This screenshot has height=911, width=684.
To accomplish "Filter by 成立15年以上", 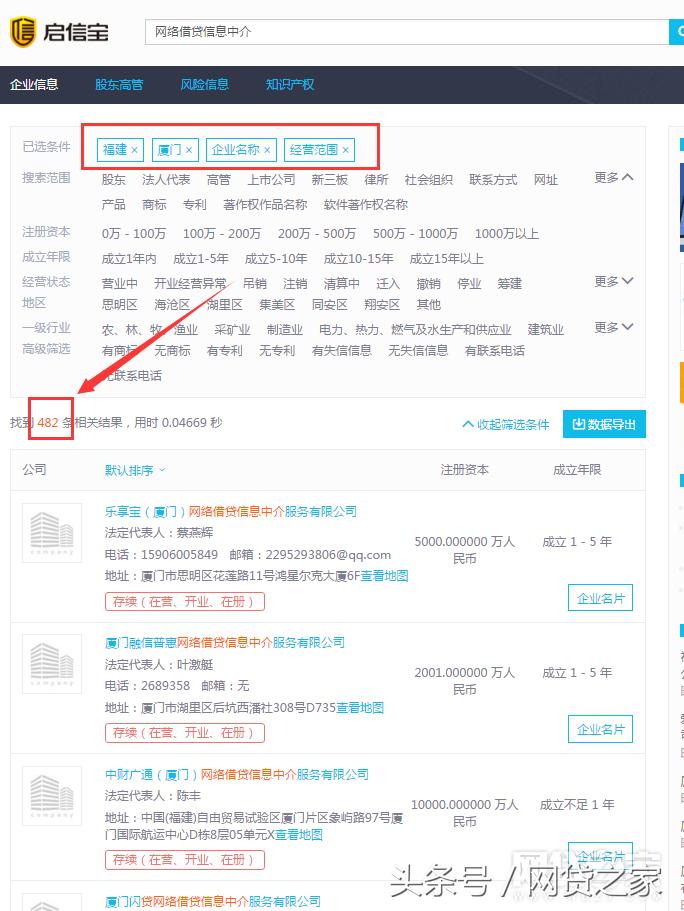I will [x=446, y=259].
